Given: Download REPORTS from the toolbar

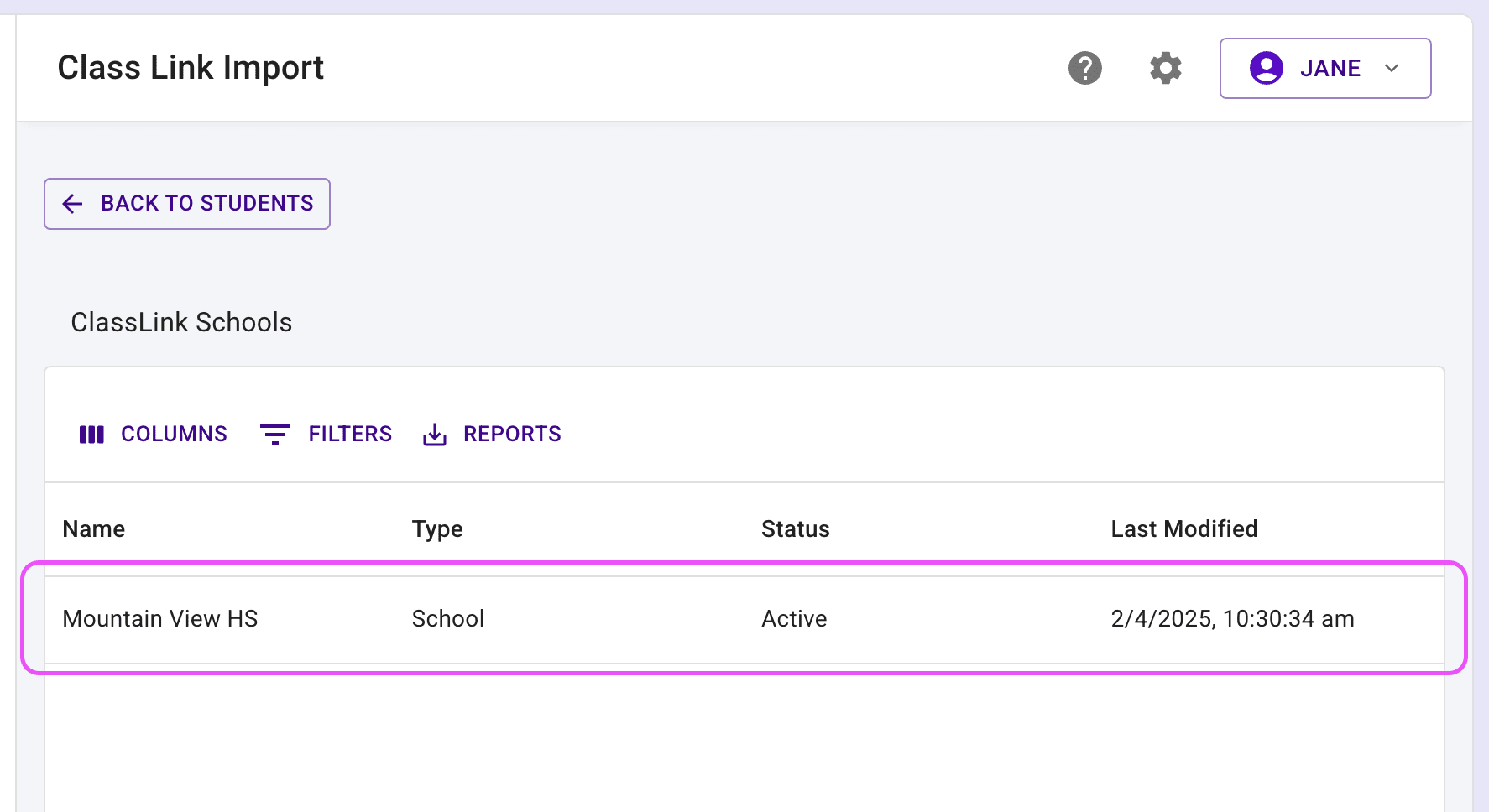Looking at the screenshot, I should [492, 434].
